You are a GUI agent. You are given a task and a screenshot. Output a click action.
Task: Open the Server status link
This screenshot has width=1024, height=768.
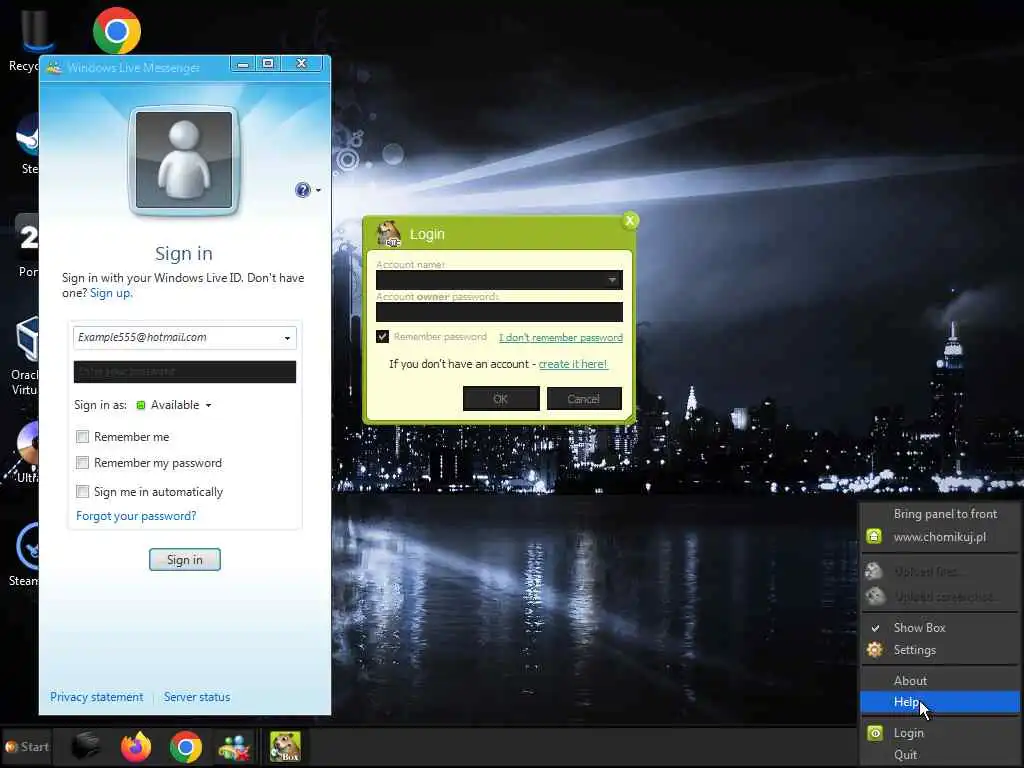(x=197, y=697)
